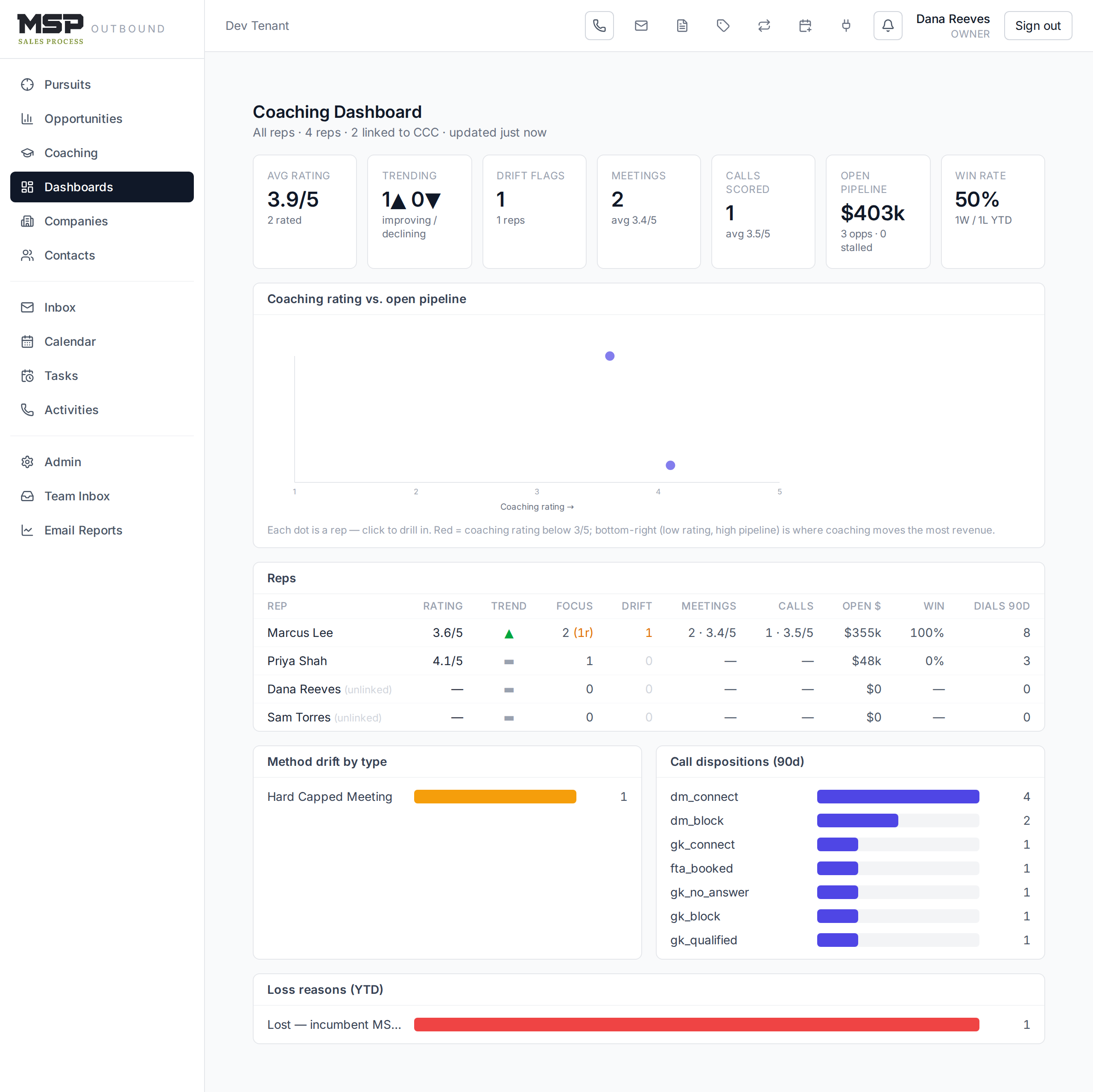Viewport: 1093px width, 1092px height.
Task: Open Sam Torres unlinked rep row
Action: point(649,717)
